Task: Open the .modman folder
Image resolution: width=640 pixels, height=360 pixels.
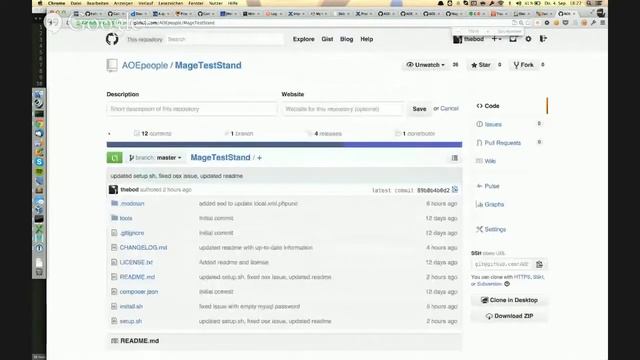Action: 132,204
